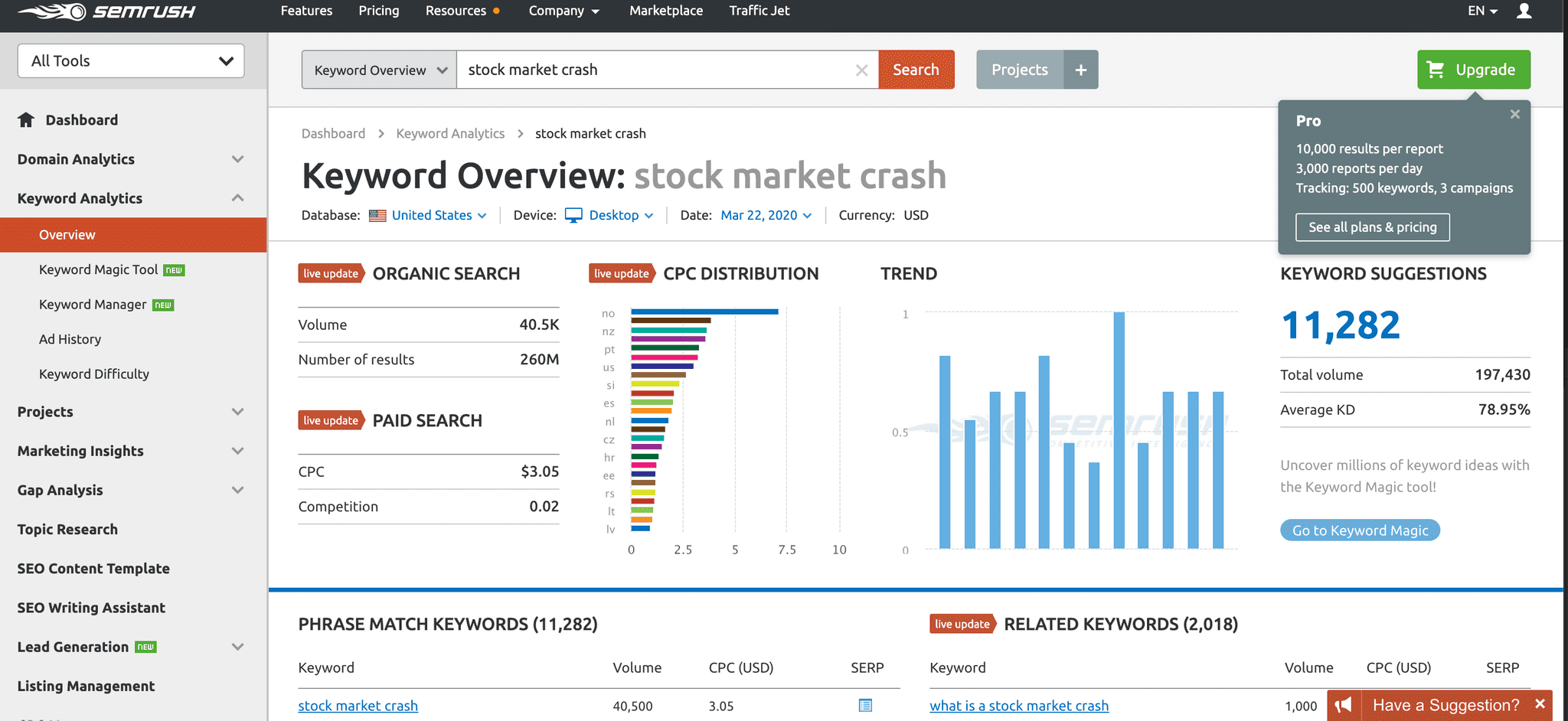The width and height of the screenshot is (1568, 721).
Task: Click the Number of results value 260M
Action: coord(540,360)
